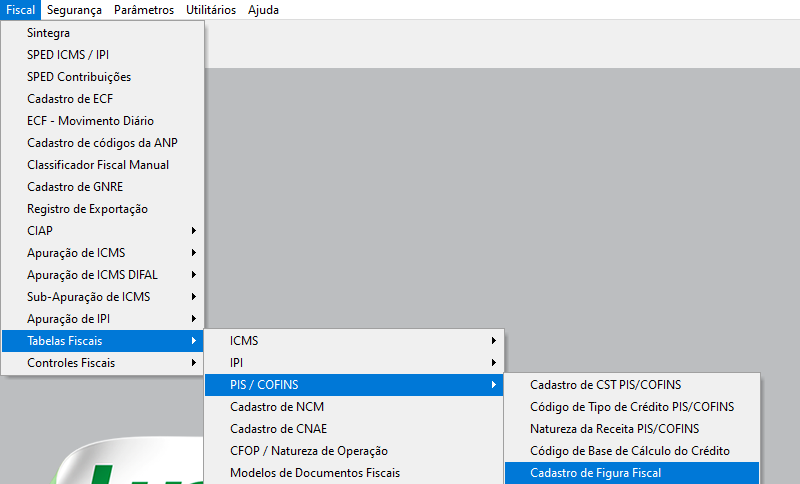Image resolution: width=800 pixels, height=484 pixels.
Task: Open Cadastro de códigos da ANP
Action: point(103,143)
